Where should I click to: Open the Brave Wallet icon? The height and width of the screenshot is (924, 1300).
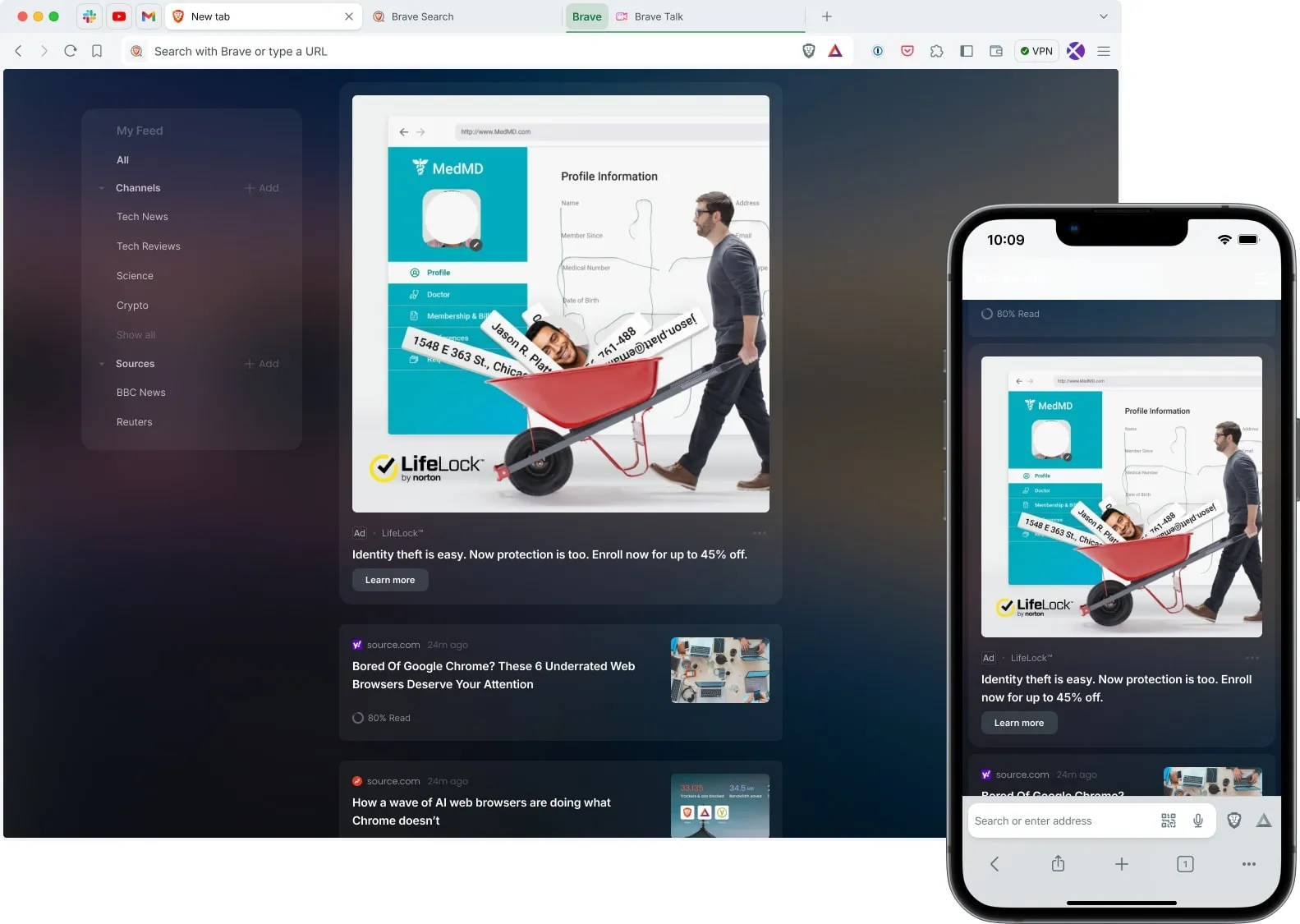coord(996,51)
